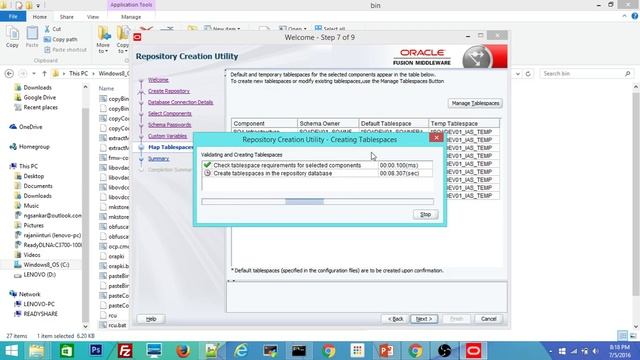The height and width of the screenshot is (360, 640).
Task: Go to Schema Passwords step link
Action: 169,125
